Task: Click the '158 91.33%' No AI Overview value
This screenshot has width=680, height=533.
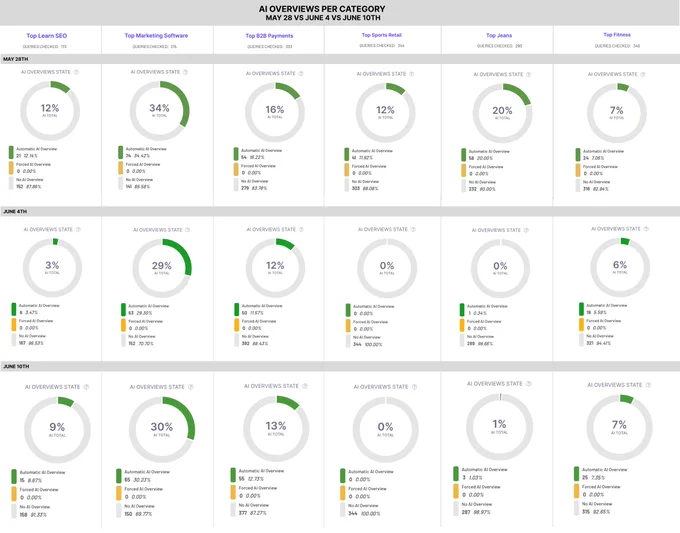Action: point(33,515)
